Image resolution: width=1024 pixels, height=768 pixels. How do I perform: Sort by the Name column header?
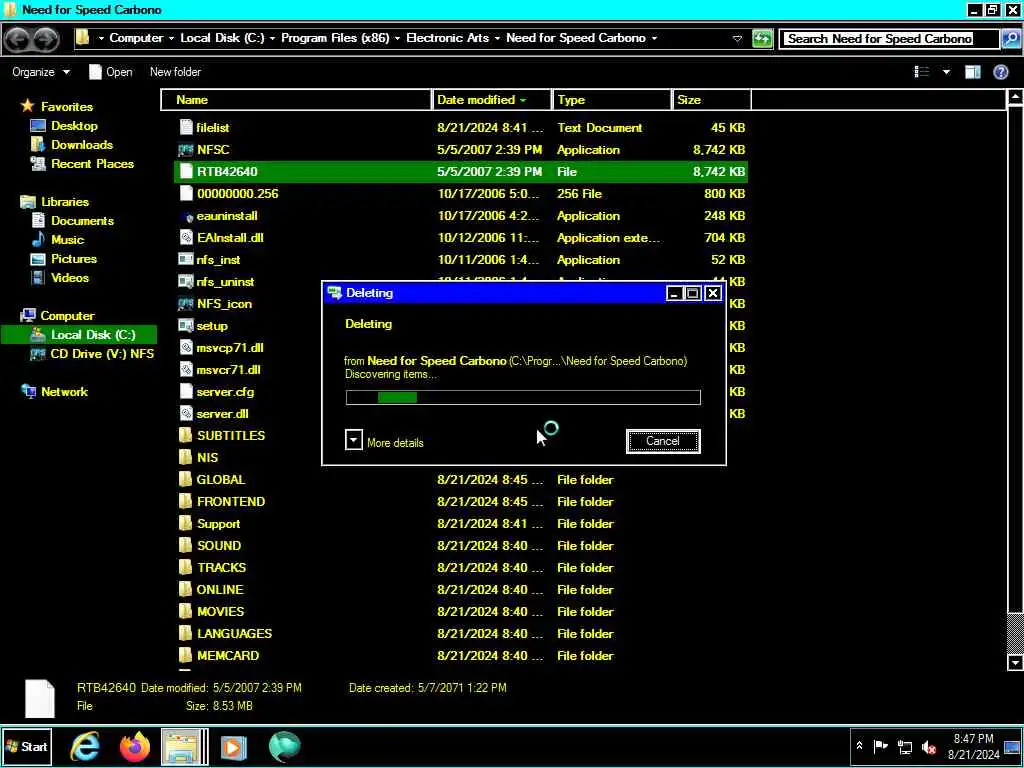[x=297, y=100]
